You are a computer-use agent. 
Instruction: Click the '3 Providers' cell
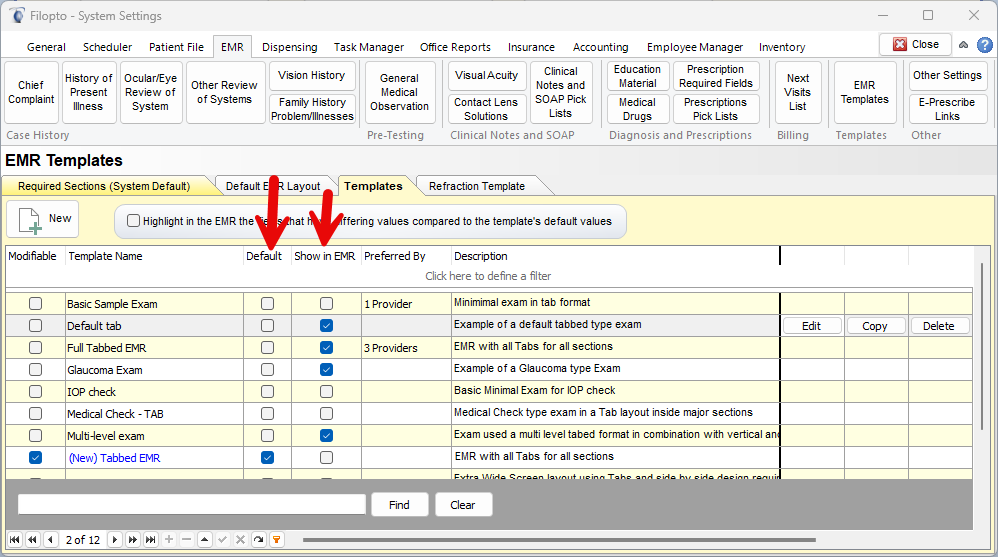pos(406,348)
